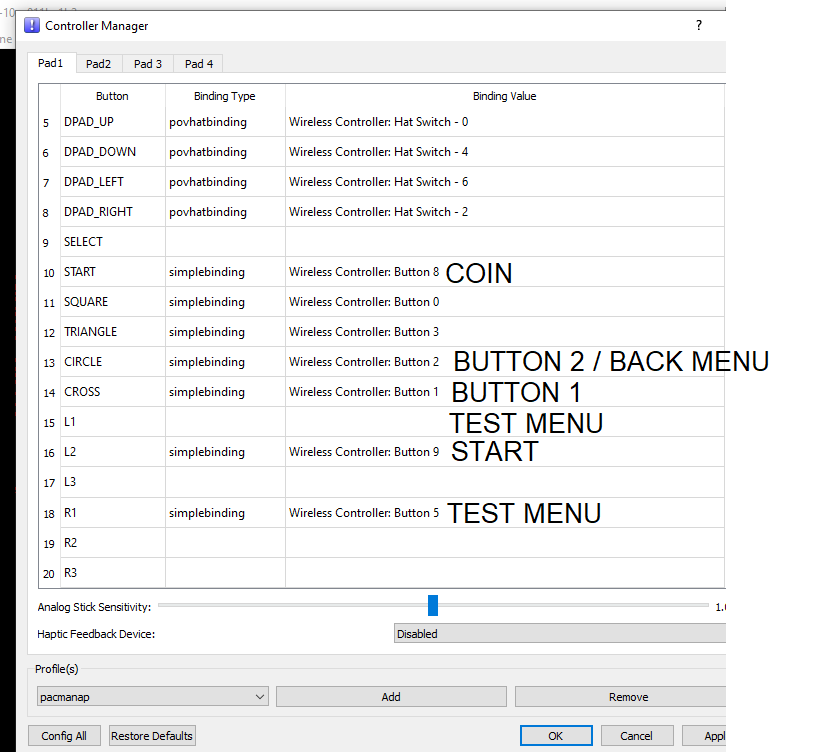
Task: Click row header number 20
Action: point(50,573)
